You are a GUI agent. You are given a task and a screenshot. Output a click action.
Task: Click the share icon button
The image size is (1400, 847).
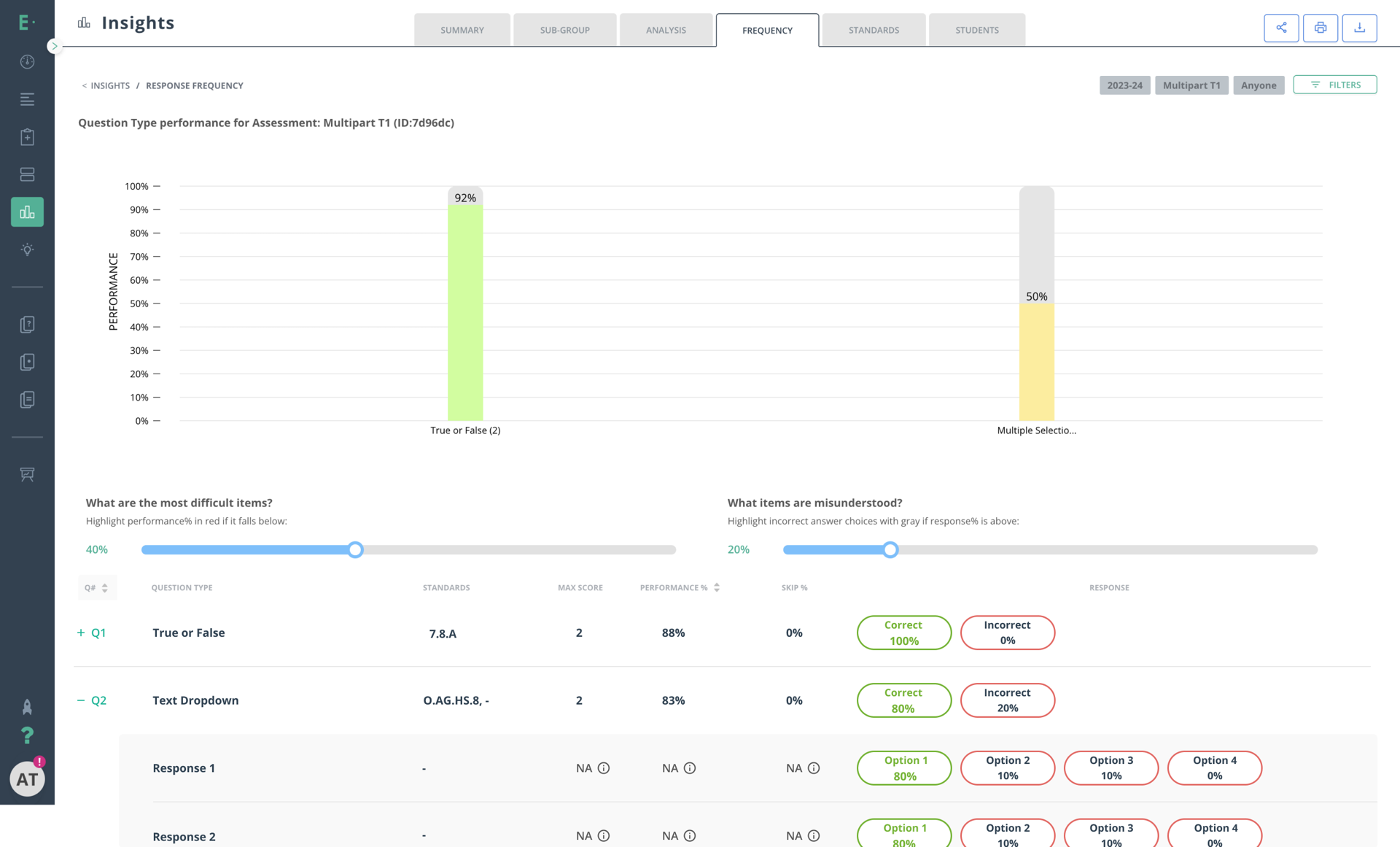pos(1281,28)
